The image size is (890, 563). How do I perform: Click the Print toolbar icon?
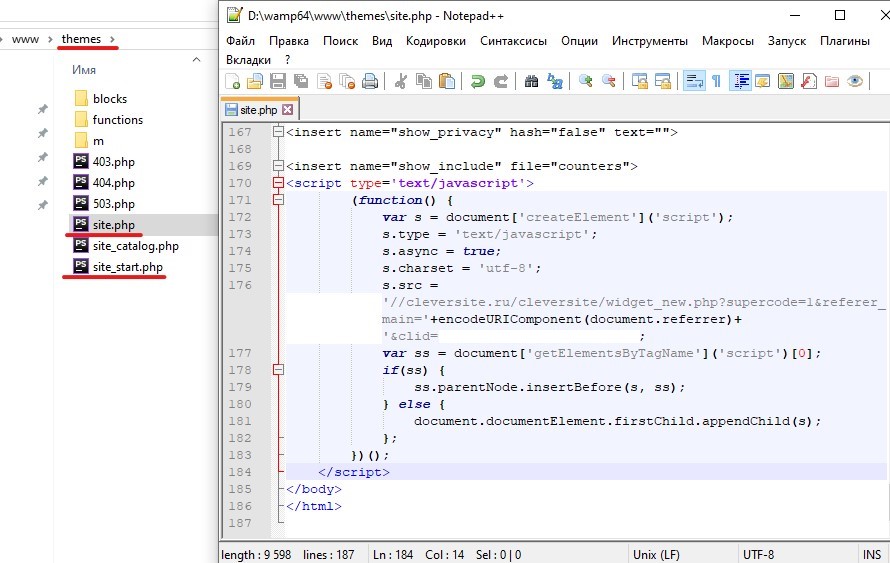point(370,82)
